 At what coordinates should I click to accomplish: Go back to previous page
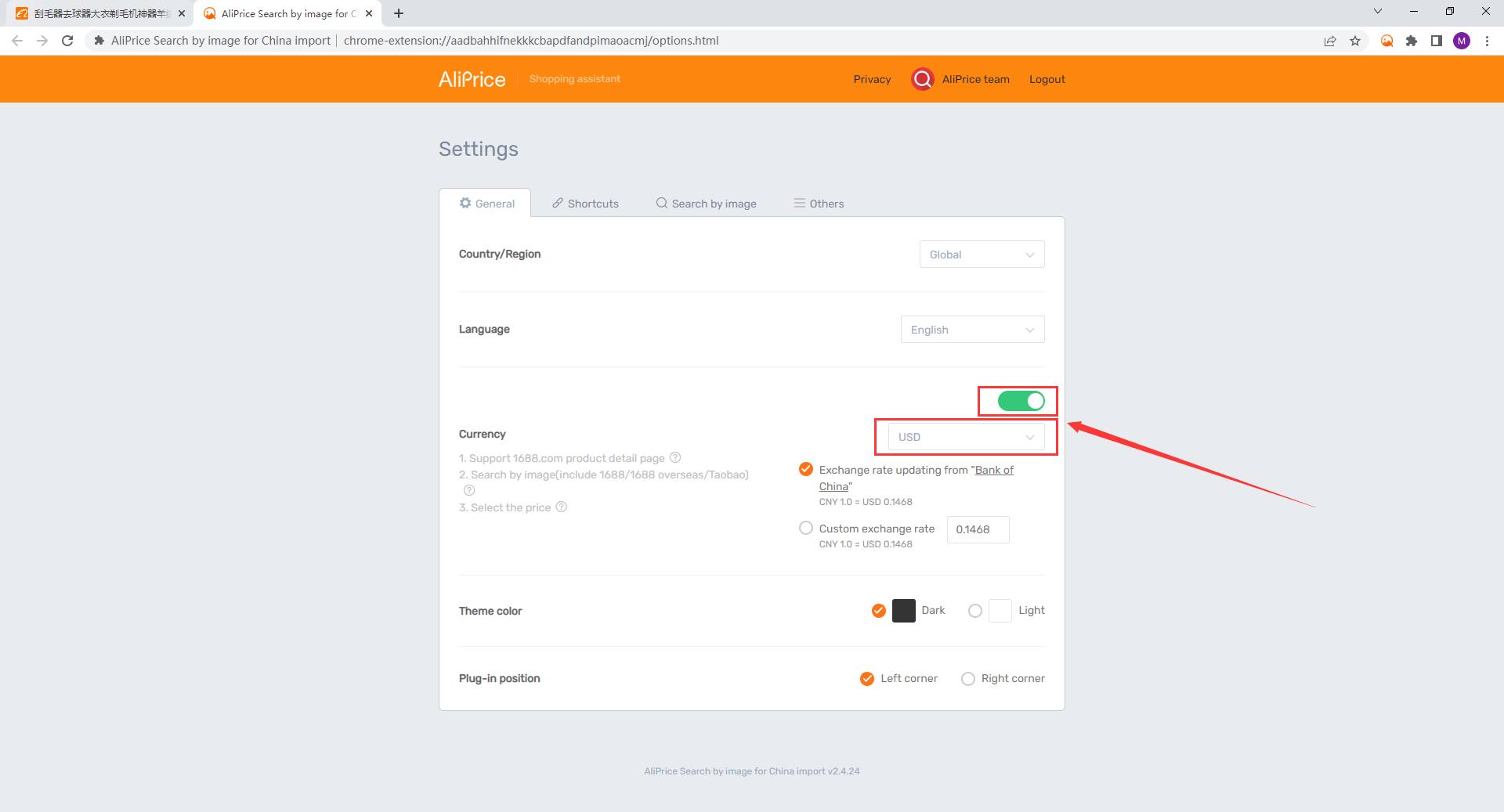pos(17,41)
